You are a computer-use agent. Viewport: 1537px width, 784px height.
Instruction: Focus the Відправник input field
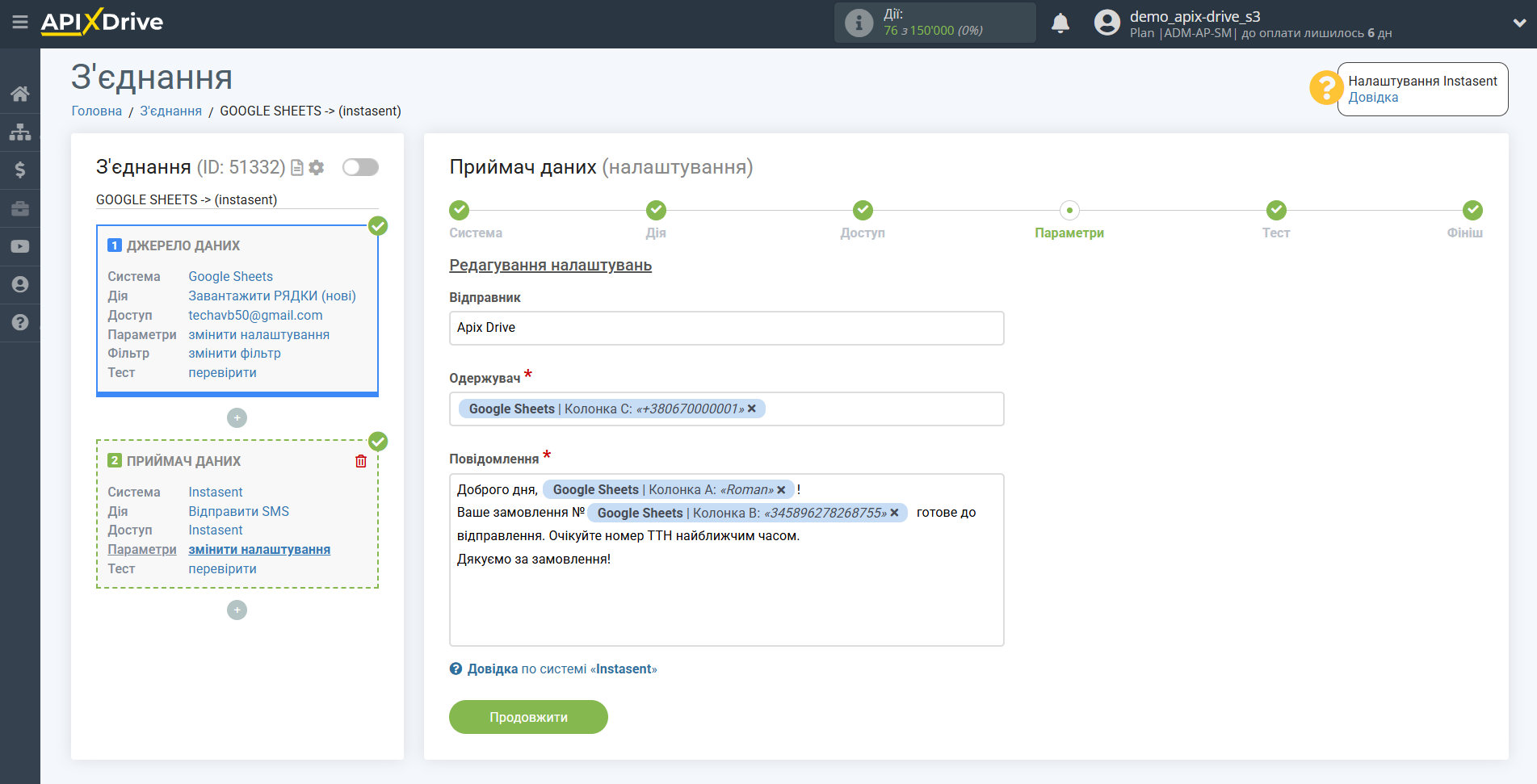point(726,328)
